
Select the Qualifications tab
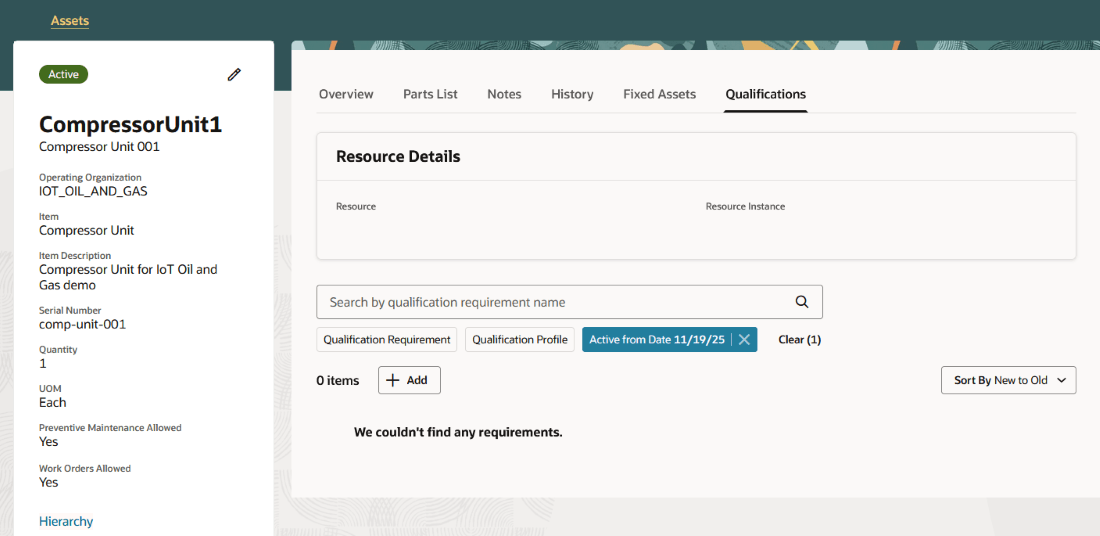coord(765,94)
